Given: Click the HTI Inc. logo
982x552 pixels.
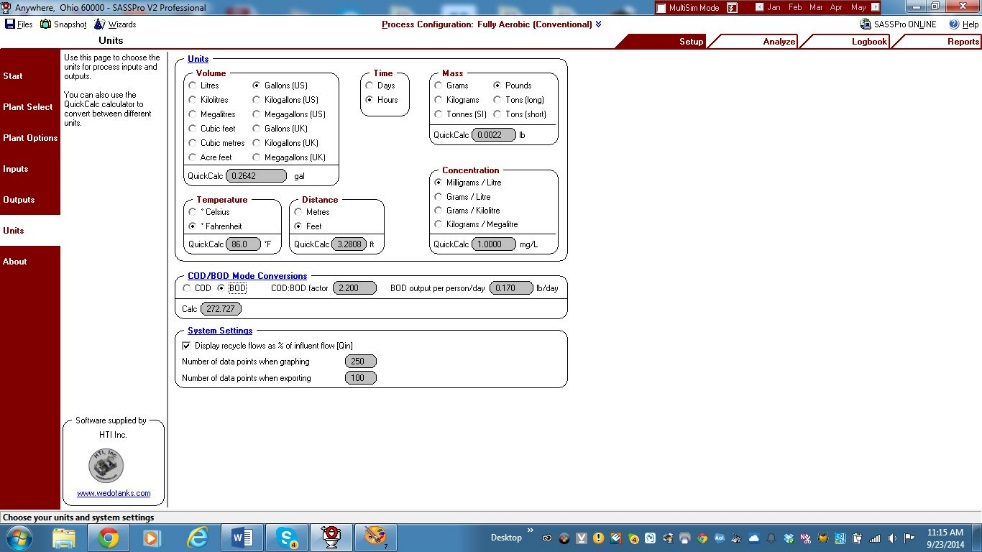Looking at the screenshot, I should 106,466.
